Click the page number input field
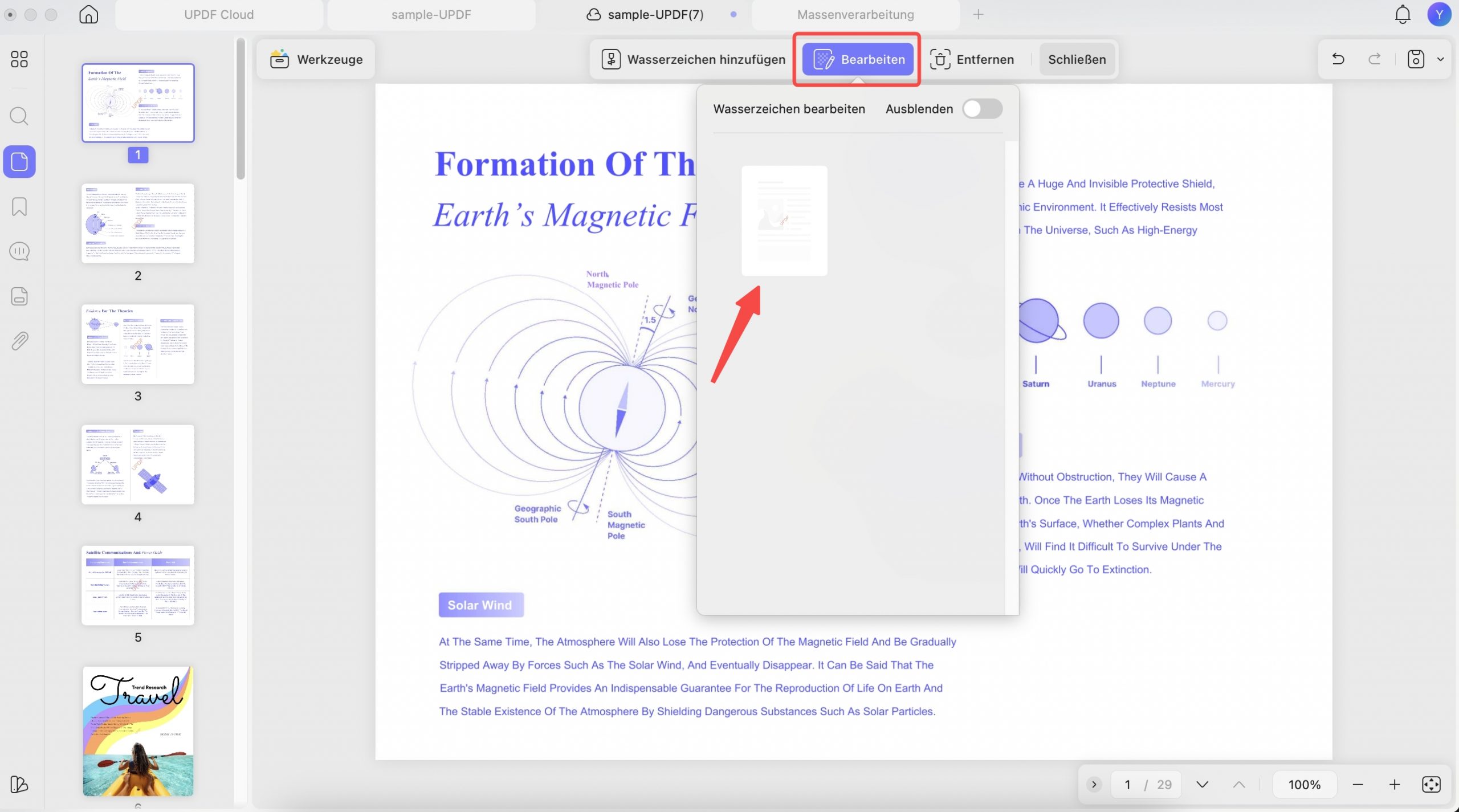The image size is (1459, 812). coord(1127,785)
